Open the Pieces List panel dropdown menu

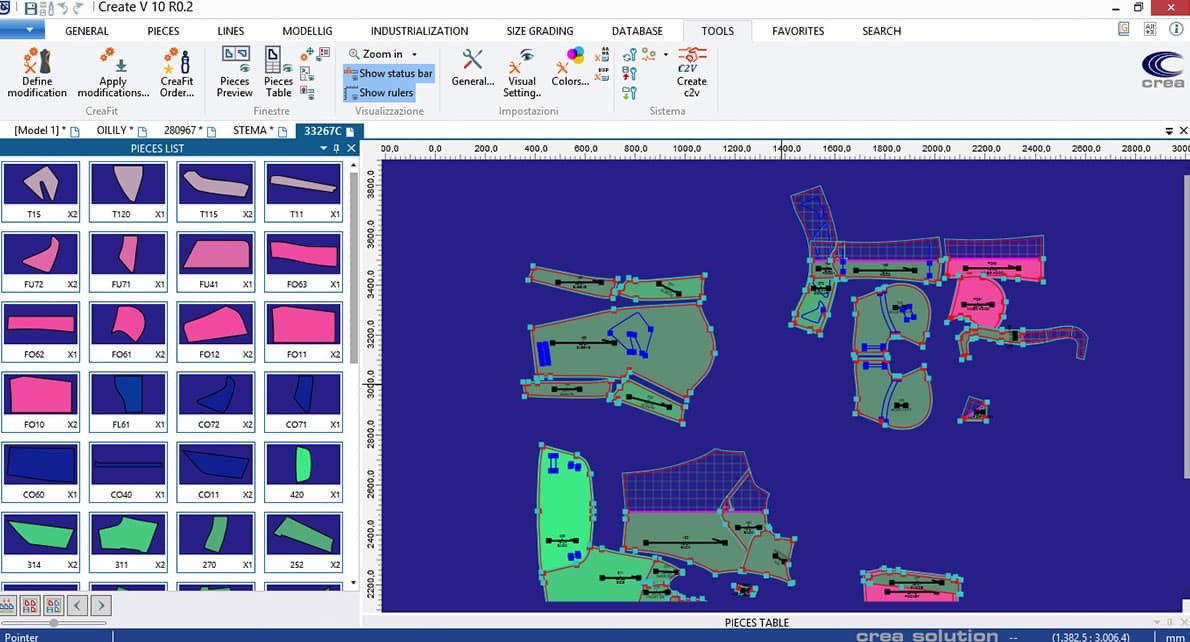click(323, 148)
